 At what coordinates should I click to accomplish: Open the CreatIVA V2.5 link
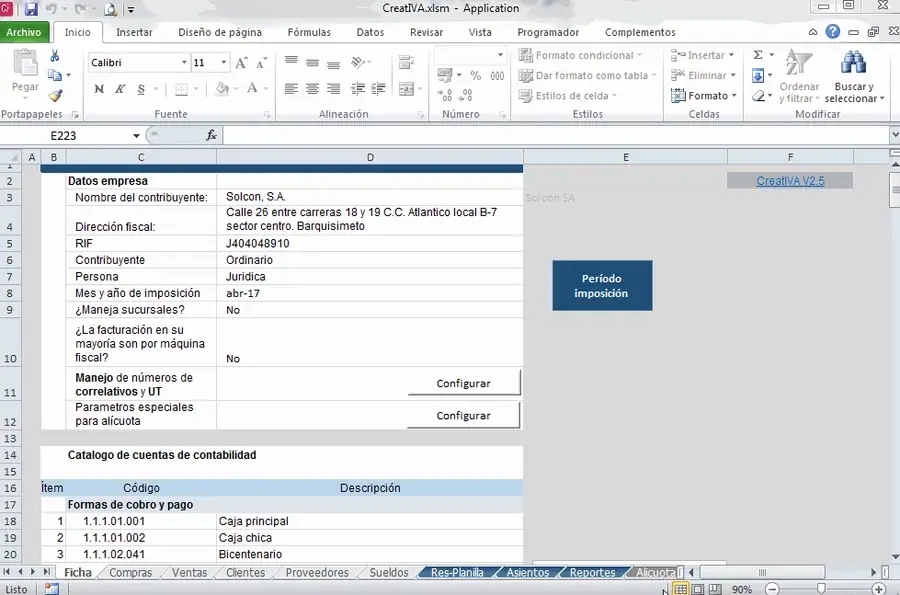click(x=790, y=181)
